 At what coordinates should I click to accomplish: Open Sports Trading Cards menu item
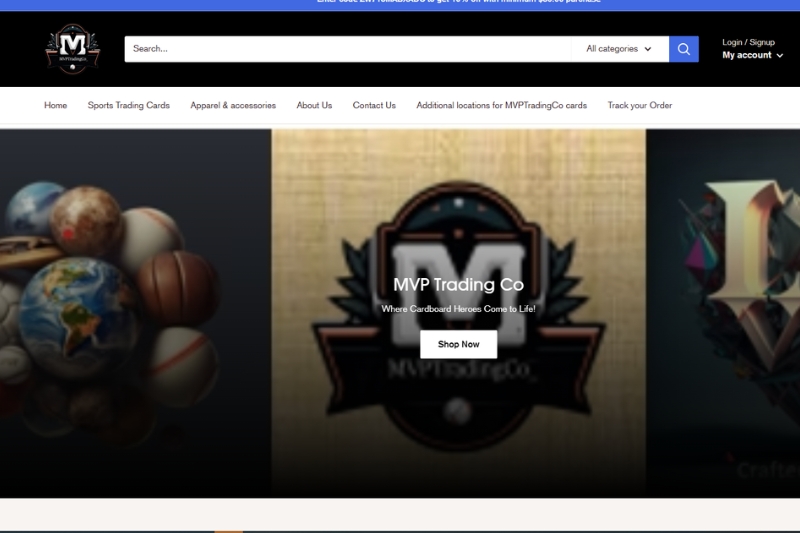[129, 105]
